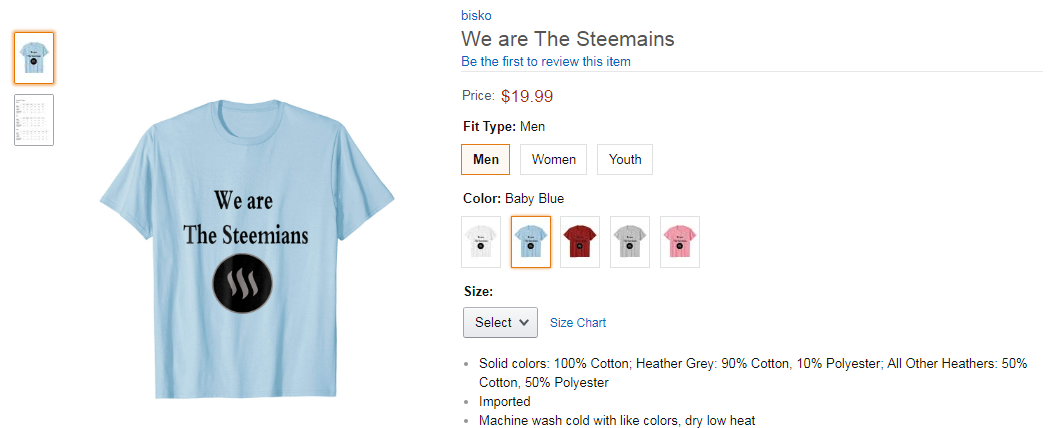Click the Color: Baby Blue label
Image resolution: width=1060 pixels, height=428 pixels.
point(514,198)
